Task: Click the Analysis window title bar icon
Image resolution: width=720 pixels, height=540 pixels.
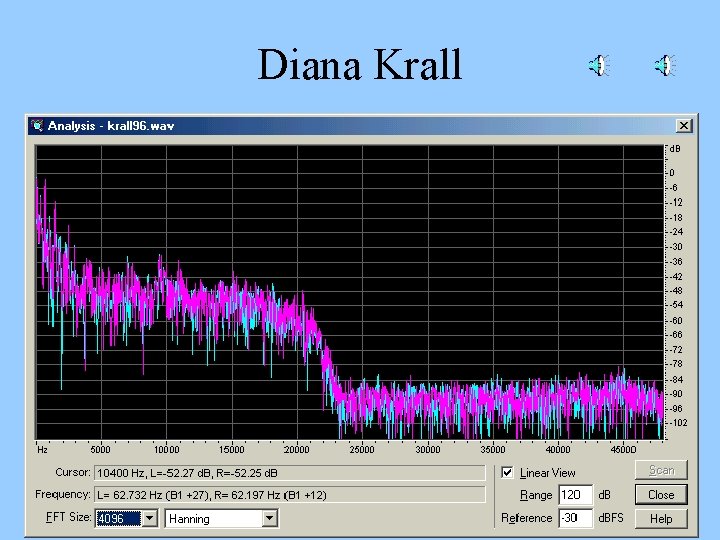Action: 37,125
